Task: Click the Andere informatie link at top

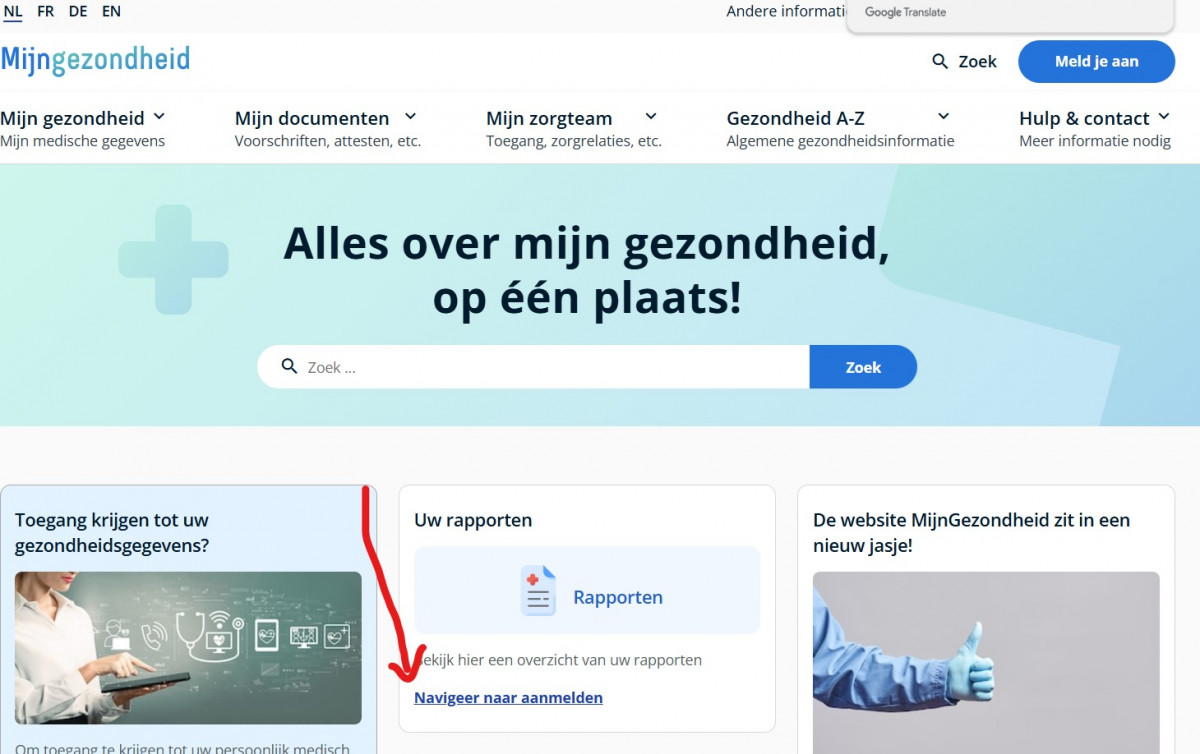Action: coord(787,12)
